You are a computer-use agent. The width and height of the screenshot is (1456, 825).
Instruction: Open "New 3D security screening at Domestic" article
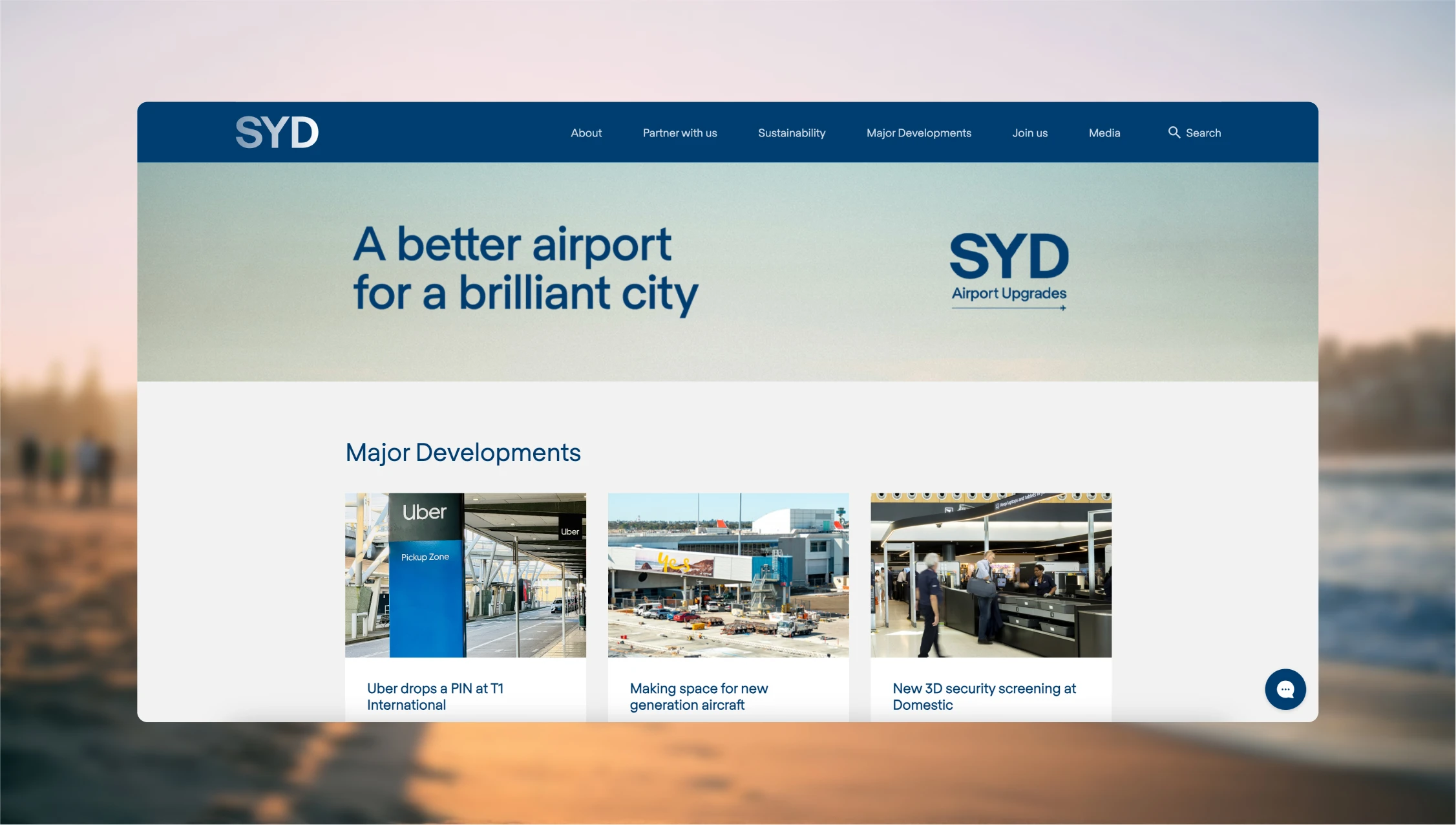pyautogui.click(x=984, y=696)
